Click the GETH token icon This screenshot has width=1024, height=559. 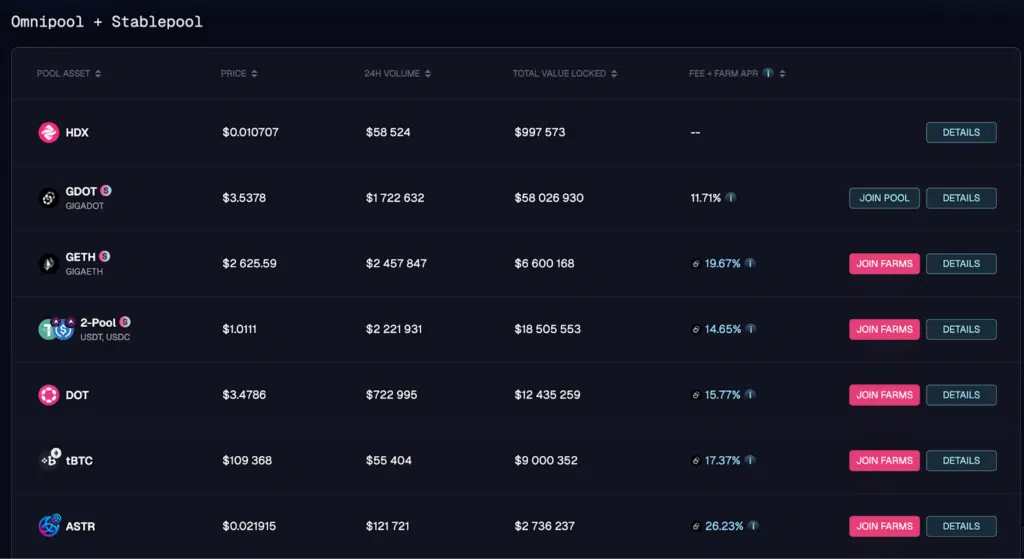click(x=49, y=264)
